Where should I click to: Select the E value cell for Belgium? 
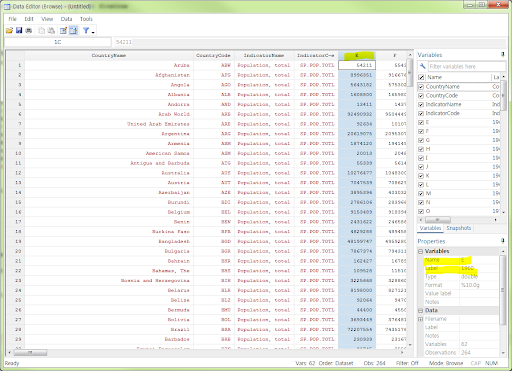tap(357, 212)
